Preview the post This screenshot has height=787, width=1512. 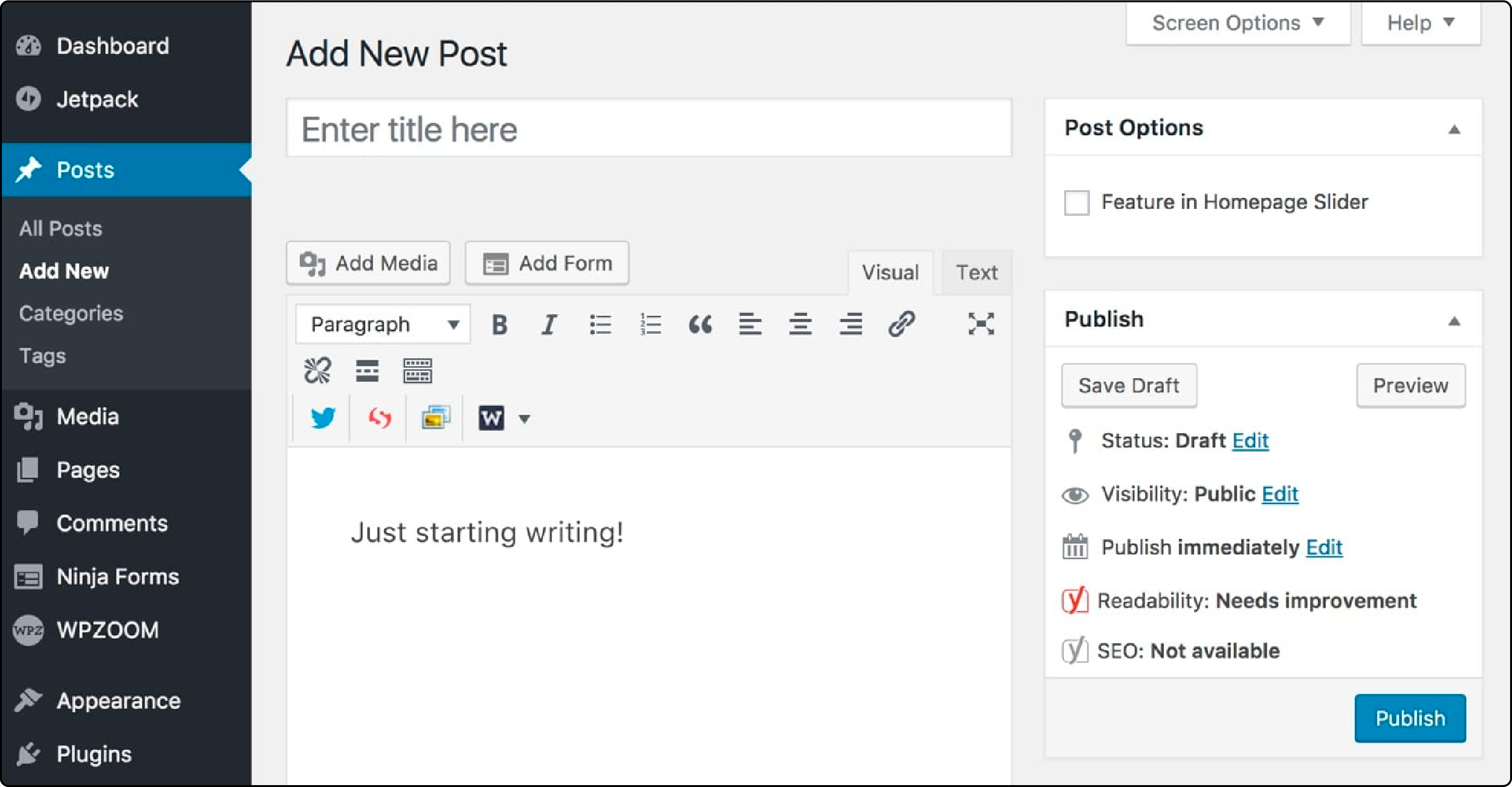pyautogui.click(x=1411, y=386)
